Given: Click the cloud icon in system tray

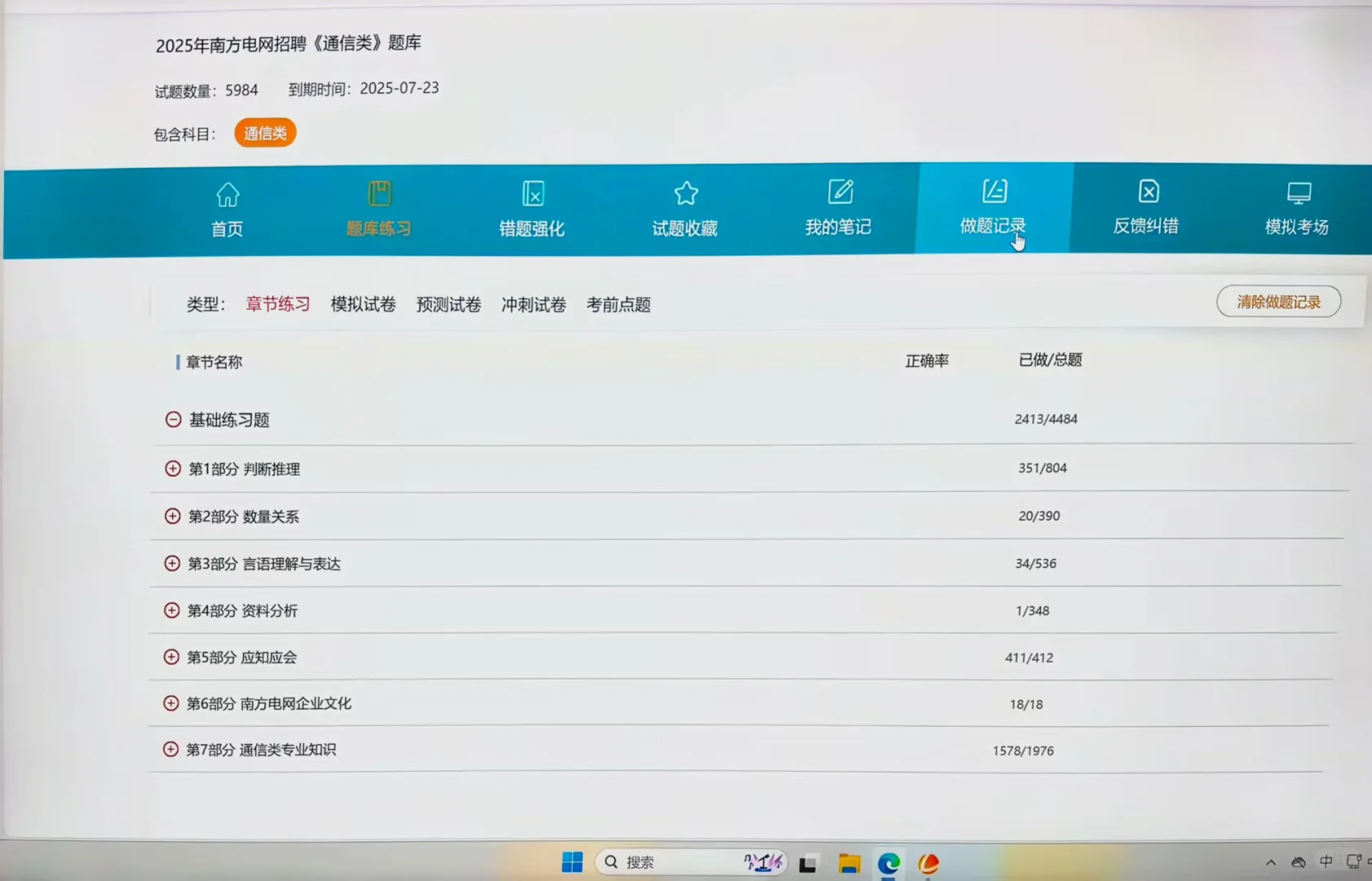Looking at the screenshot, I should [1299, 861].
